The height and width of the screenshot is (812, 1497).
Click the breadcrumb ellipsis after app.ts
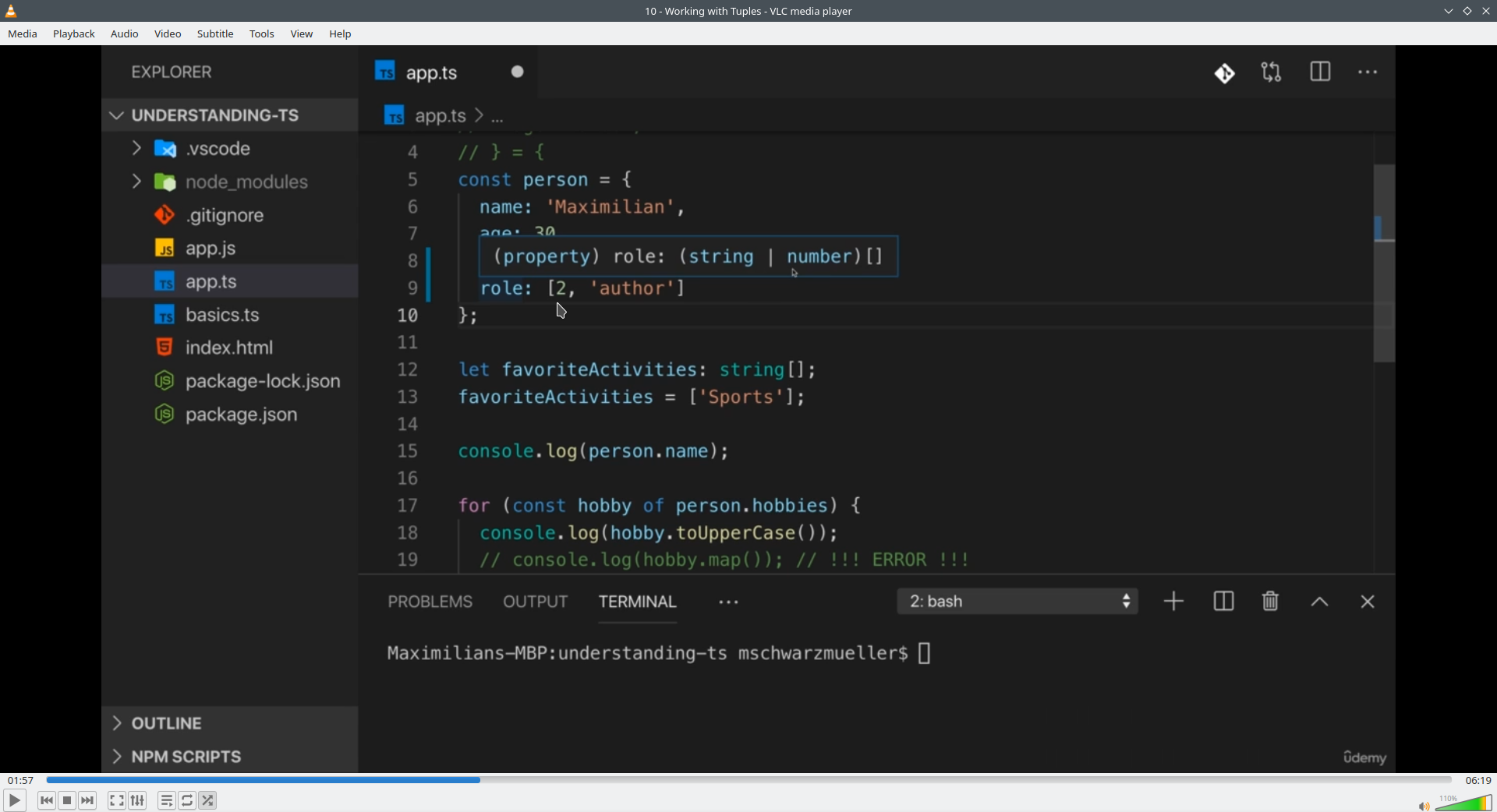(x=498, y=118)
